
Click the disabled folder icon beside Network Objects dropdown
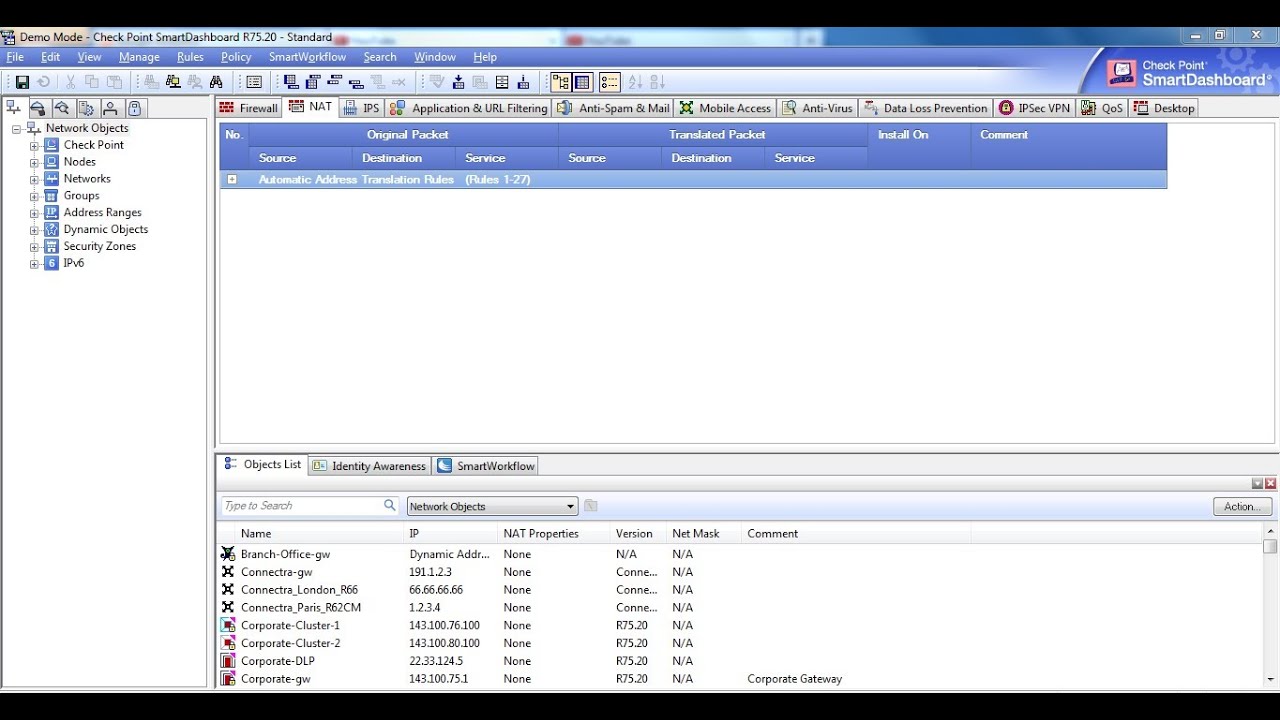[591, 506]
